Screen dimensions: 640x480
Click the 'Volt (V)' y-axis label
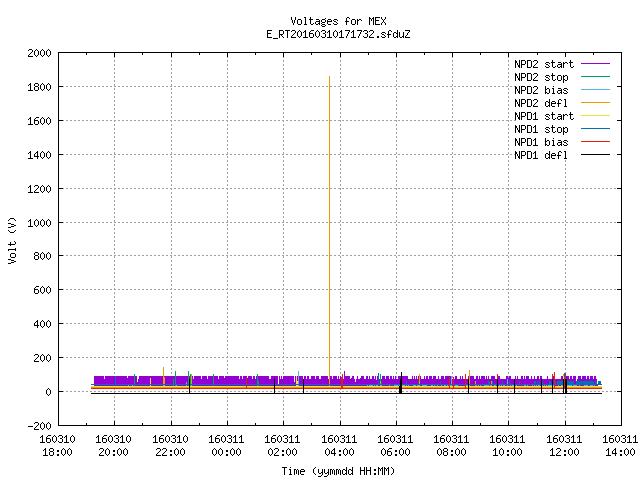point(12,240)
